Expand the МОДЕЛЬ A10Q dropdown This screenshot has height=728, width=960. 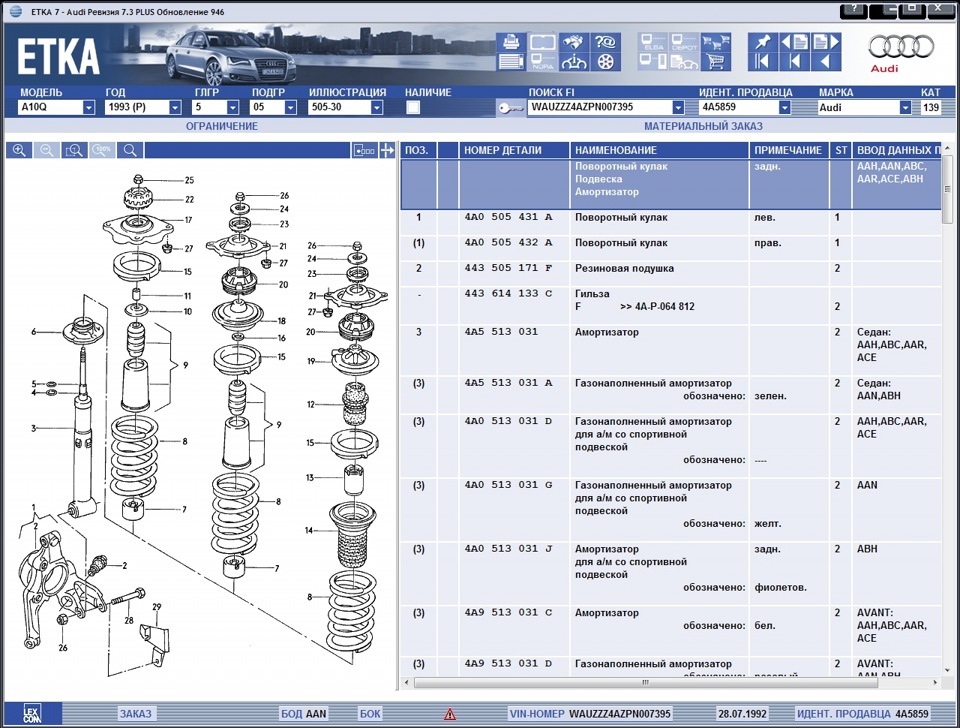pos(89,107)
